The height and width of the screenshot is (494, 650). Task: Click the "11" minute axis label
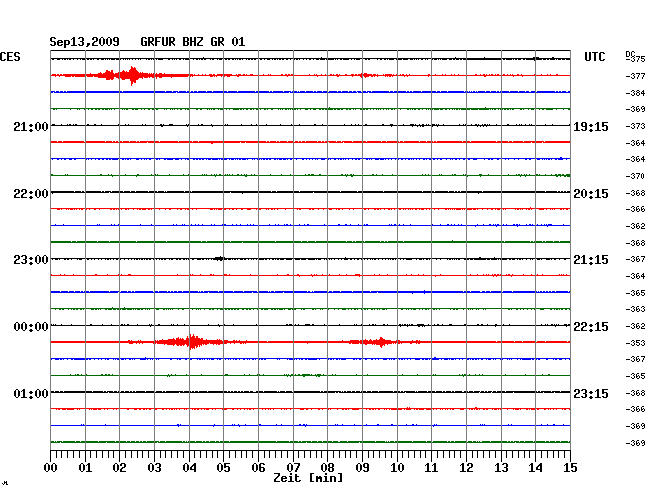(x=431, y=468)
